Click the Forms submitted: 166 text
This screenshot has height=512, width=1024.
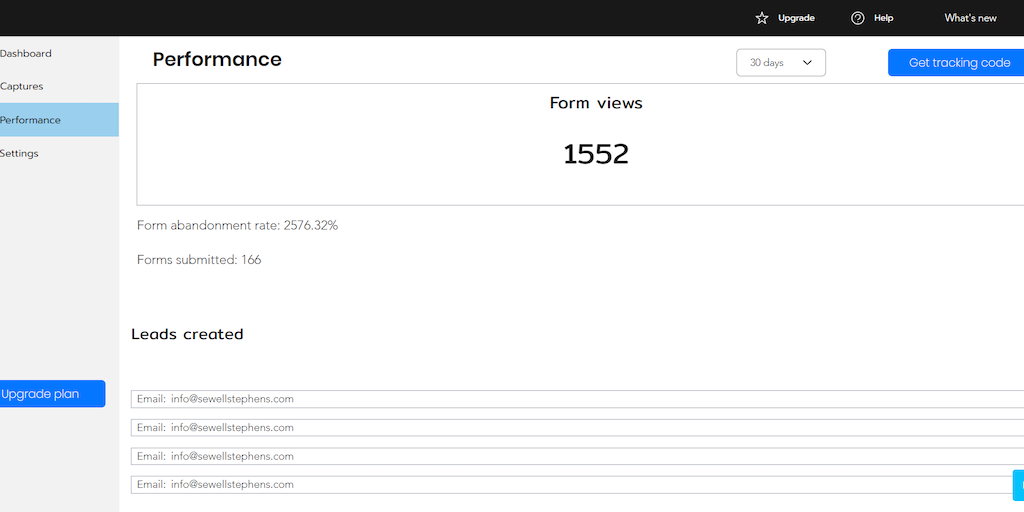199,260
